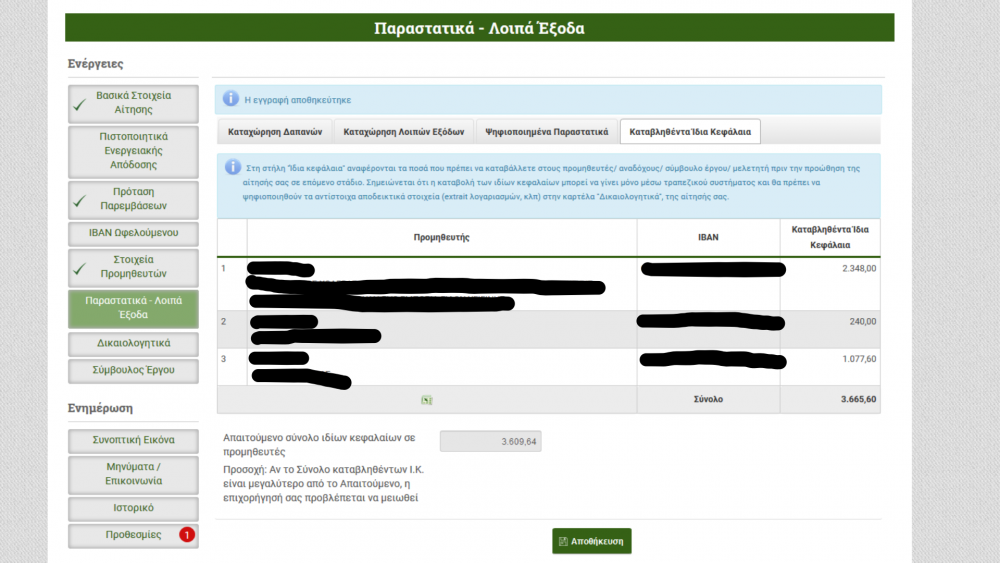Open the Καταχώρηση Λοιπών Εξόδων tab
The width and height of the screenshot is (1000, 563).
[404, 132]
